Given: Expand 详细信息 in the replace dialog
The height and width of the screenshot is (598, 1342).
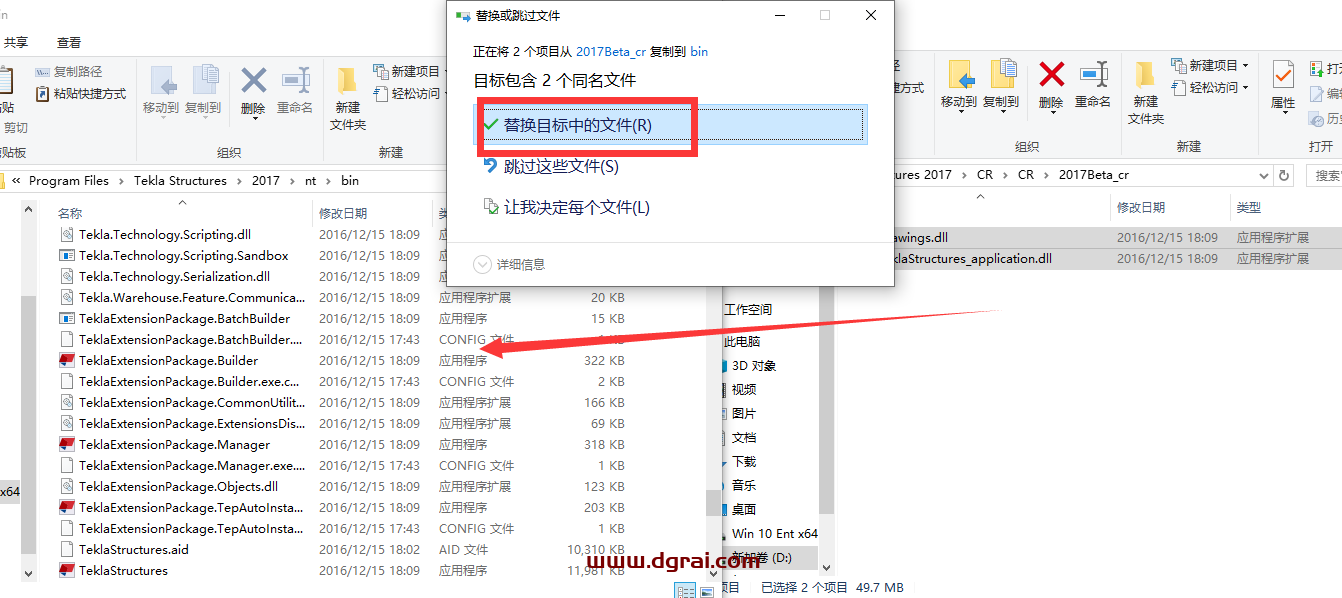Looking at the screenshot, I should 510,264.
